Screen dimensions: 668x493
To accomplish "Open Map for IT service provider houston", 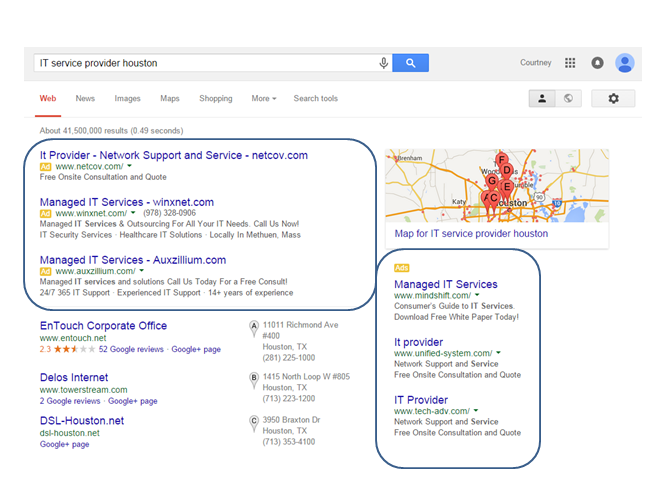I will pos(471,234).
